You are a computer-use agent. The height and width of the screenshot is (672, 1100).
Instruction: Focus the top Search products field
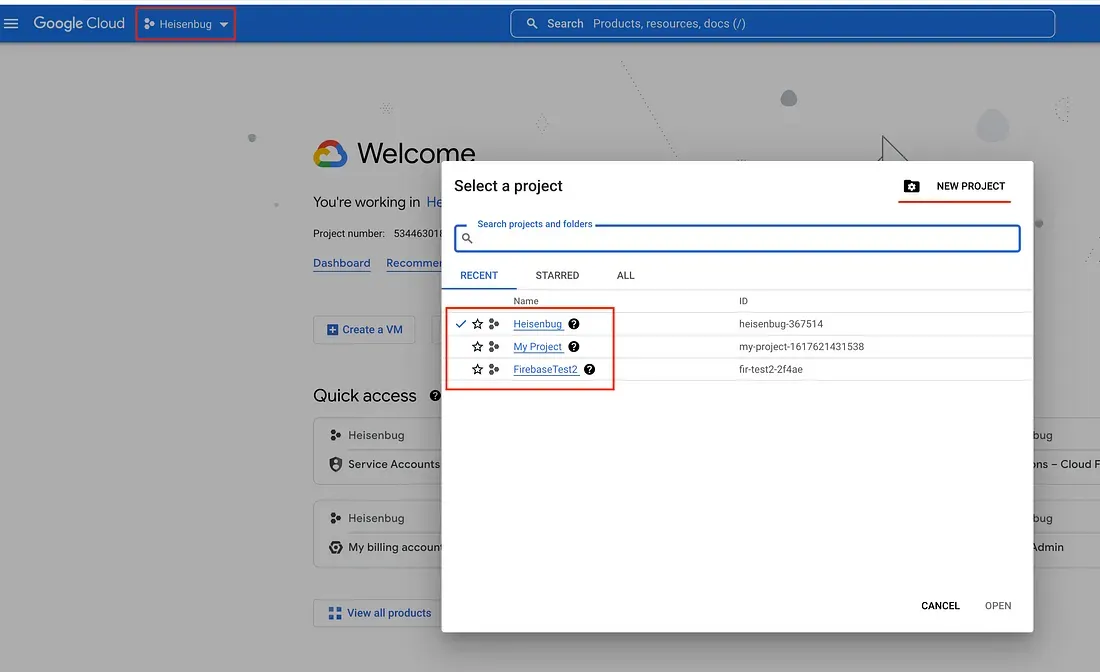782,24
